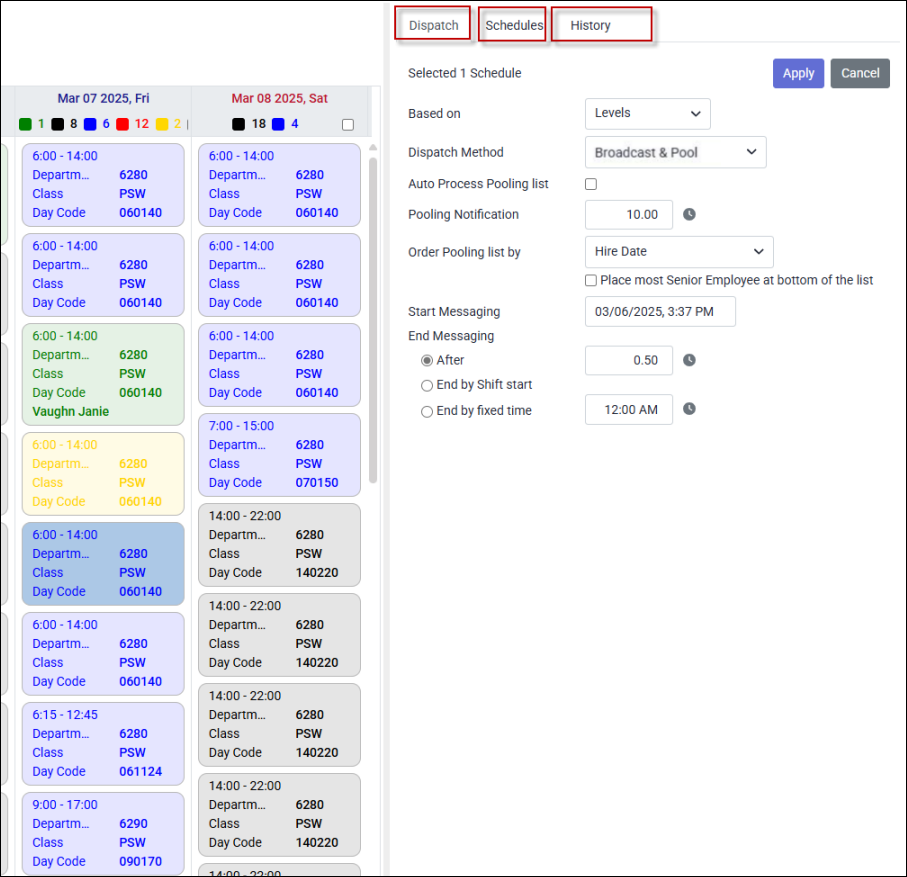The width and height of the screenshot is (907, 877).
Task: Click the black status swatch showing 8
Action: [57, 124]
